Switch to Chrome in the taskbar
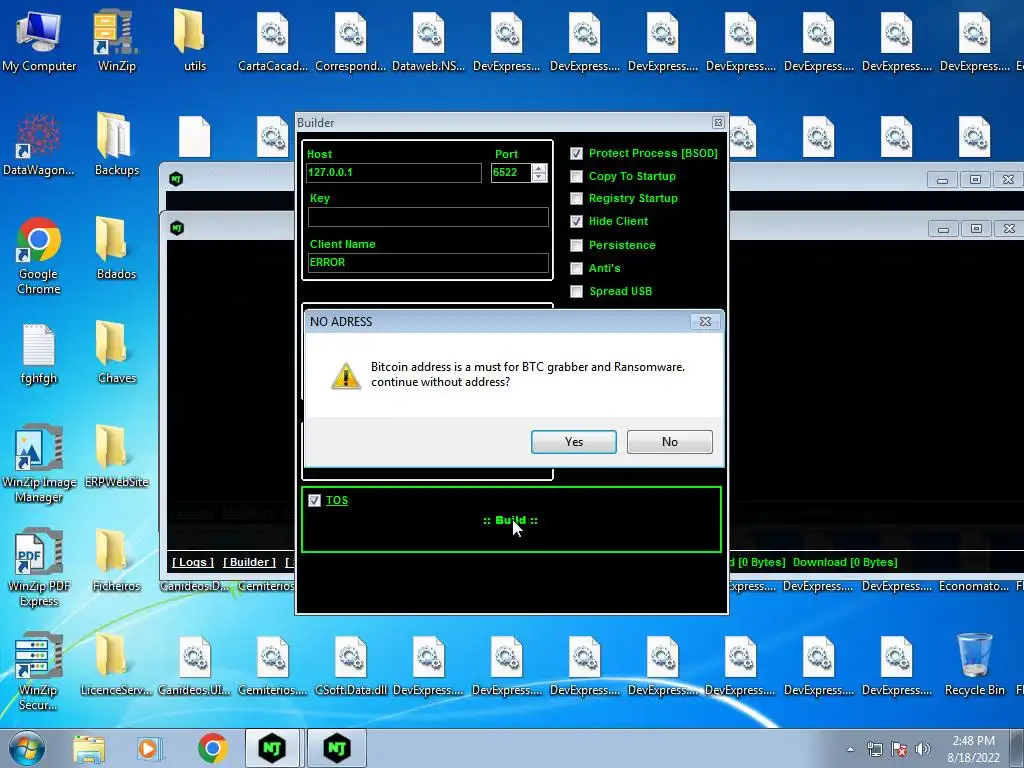 tap(212, 748)
